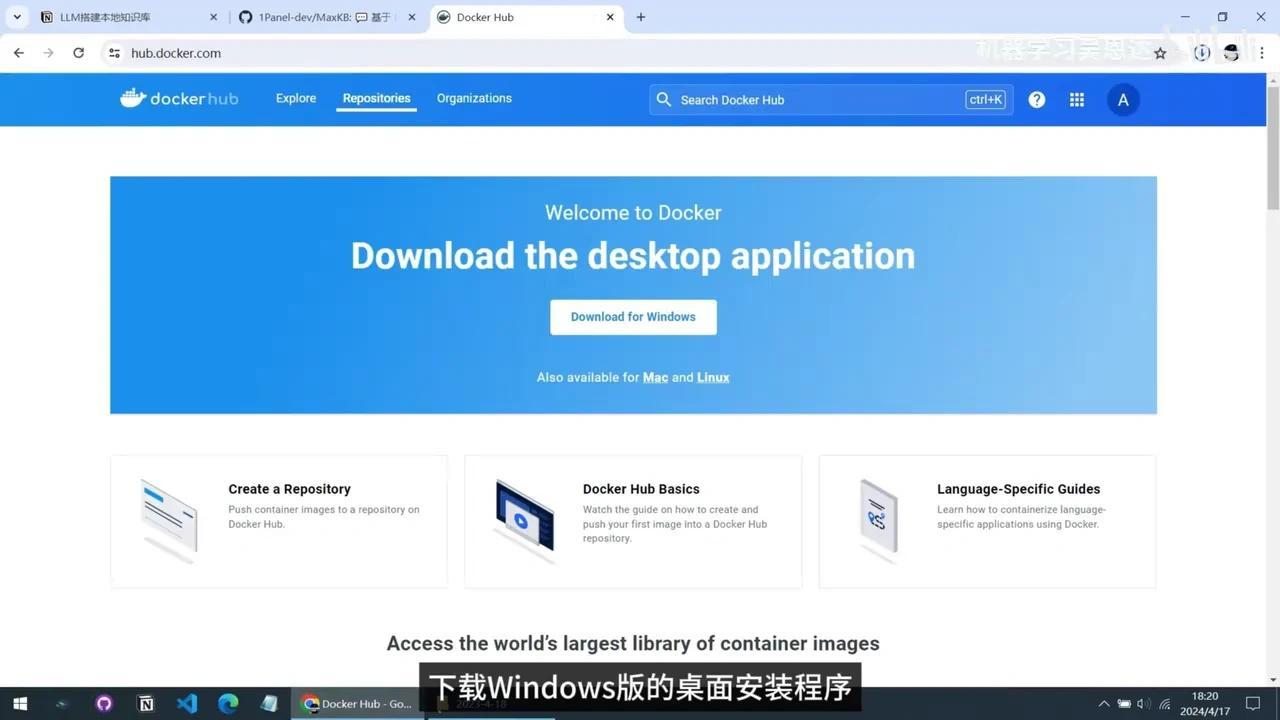Open the Language-Specific Guides card
1280x720 pixels.
[987, 521]
